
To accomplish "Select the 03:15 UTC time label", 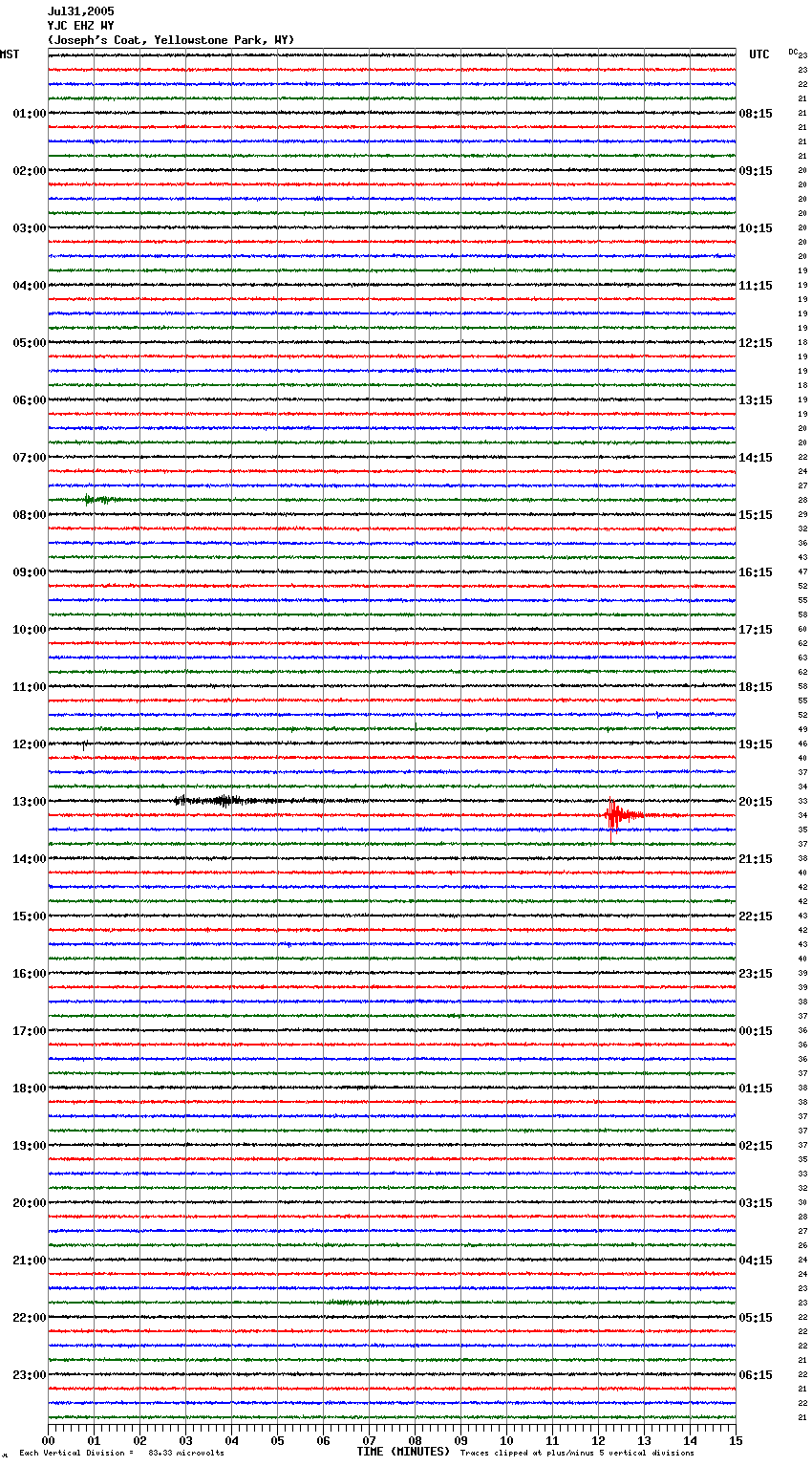I will click(x=756, y=1203).
